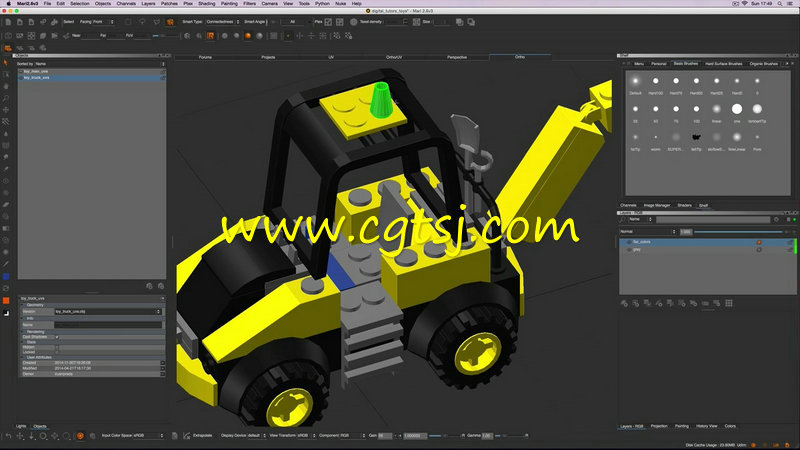Toggle the green layer filter indicator
The width and height of the screenshot is (800, 450).
(x=794, y=219)
